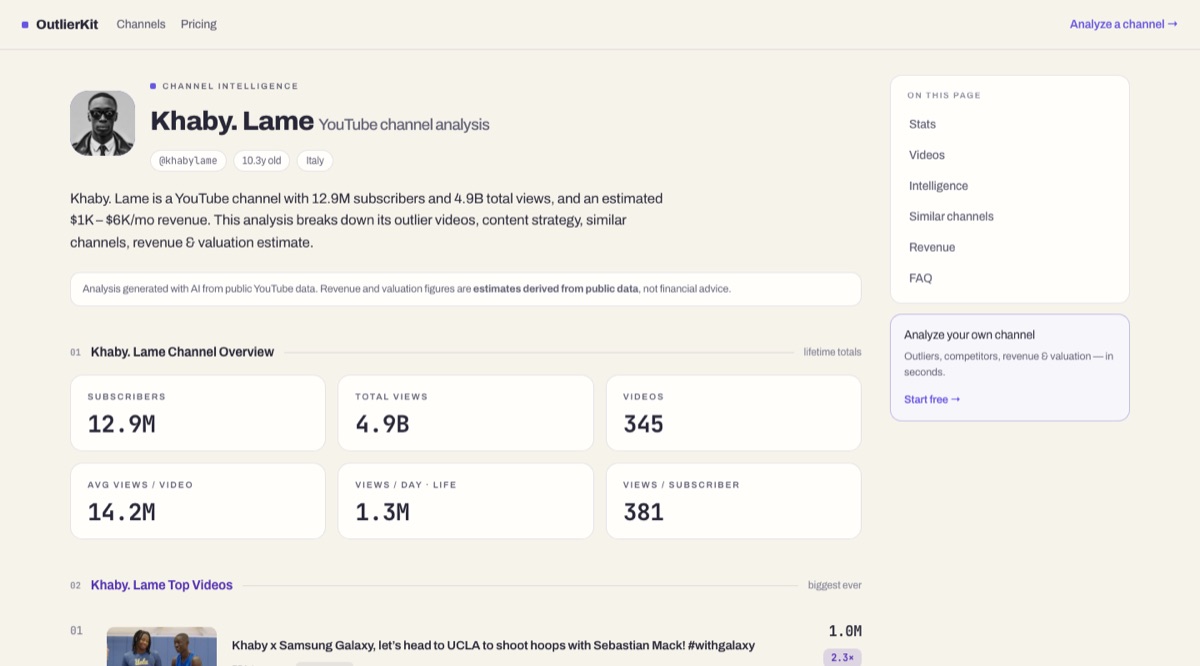The image size is (1200, 666).
Task: Click the 2.3× outlier badge
Action: click(x=842, y=657)
